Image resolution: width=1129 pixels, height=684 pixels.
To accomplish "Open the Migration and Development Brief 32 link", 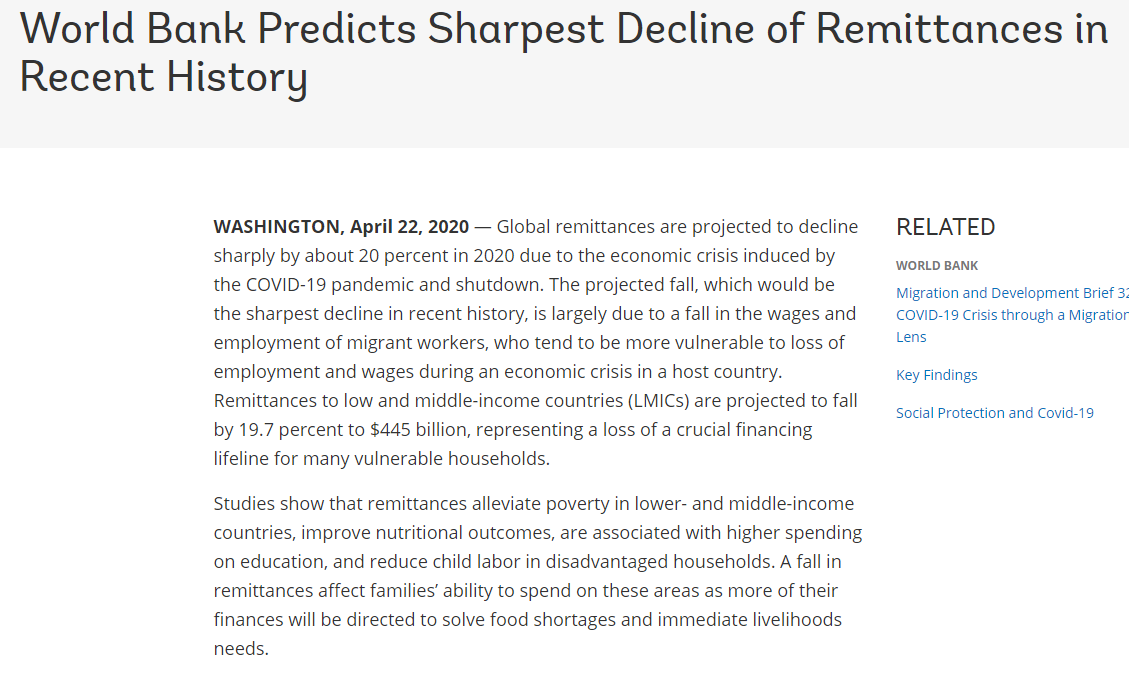I will [x=1011, y=293].
